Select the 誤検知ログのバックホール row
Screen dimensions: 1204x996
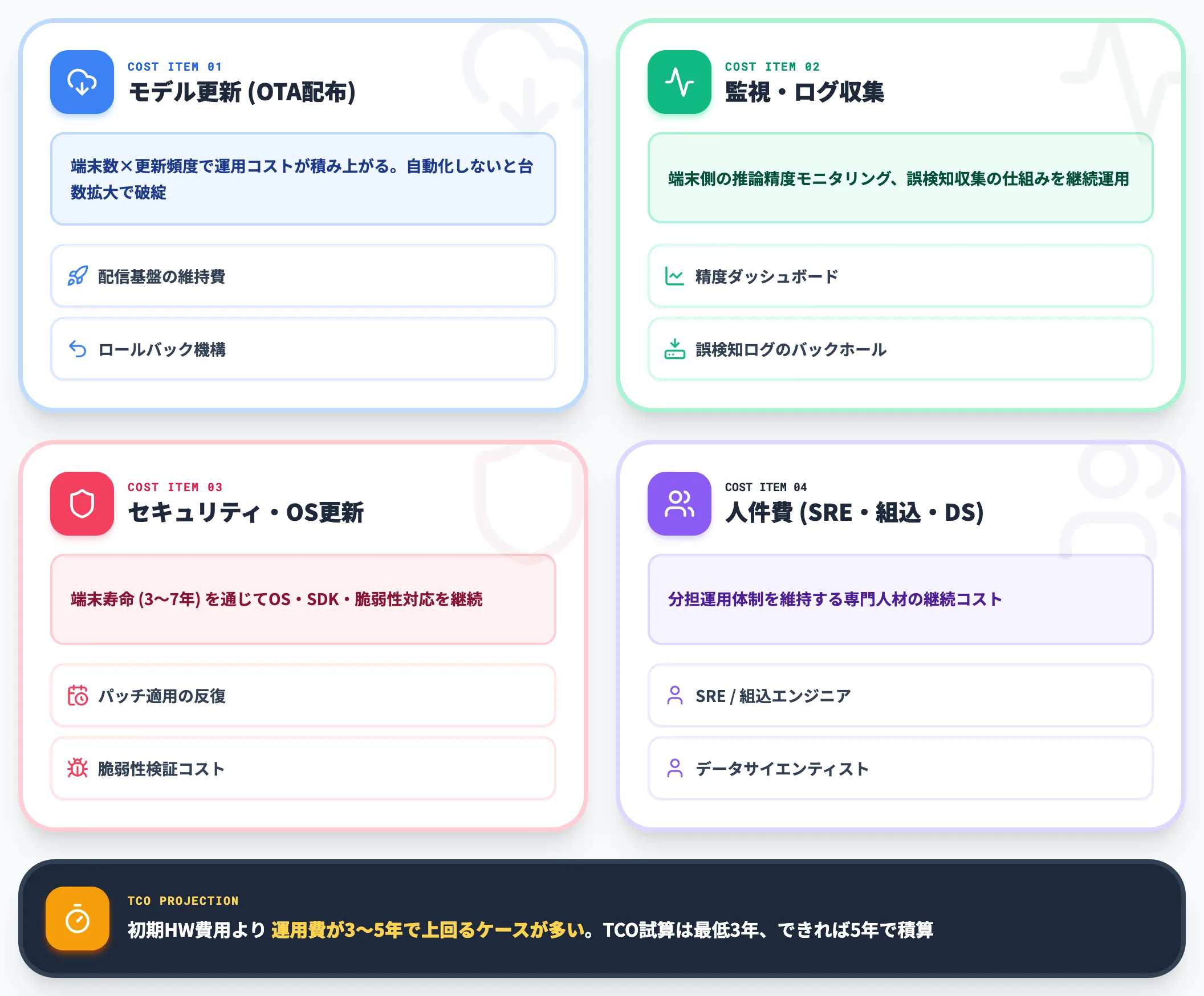(x=901, y=349)
